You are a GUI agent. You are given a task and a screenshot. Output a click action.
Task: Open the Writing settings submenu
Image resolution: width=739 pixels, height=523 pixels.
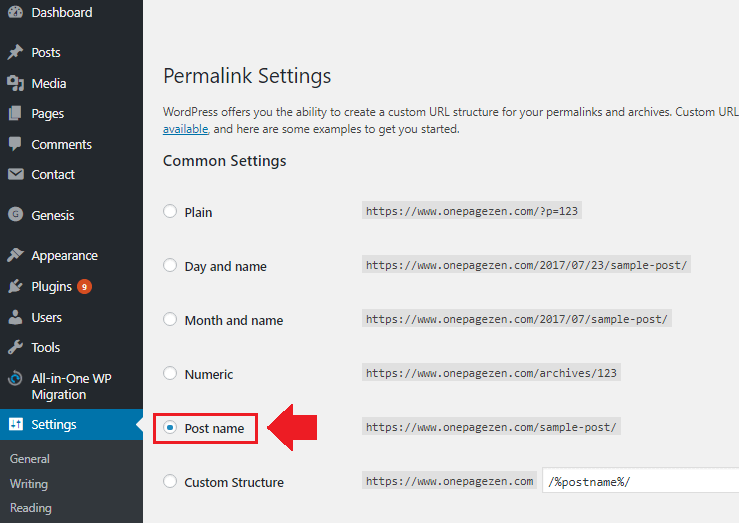click(29, 484)
